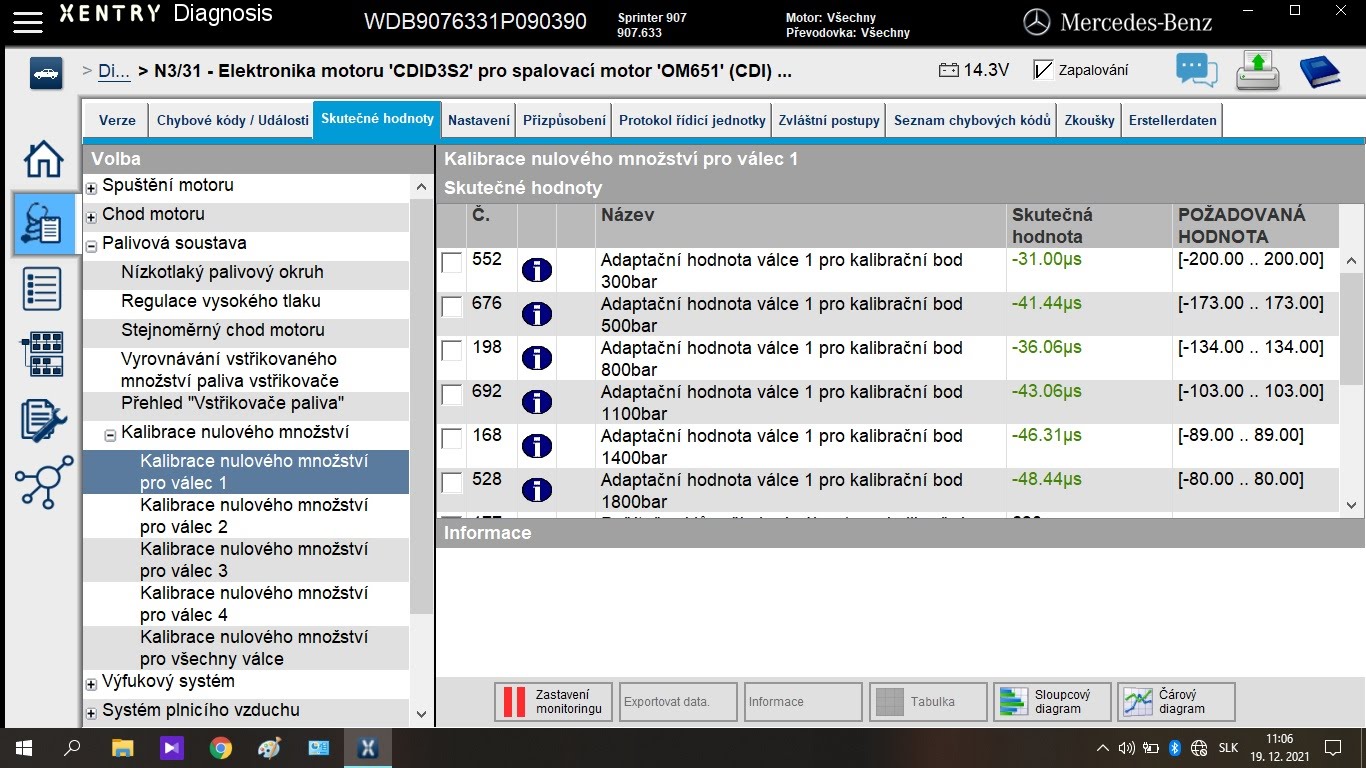Open the diagnosis stethoscope sidebar icon

click(44, 222)
